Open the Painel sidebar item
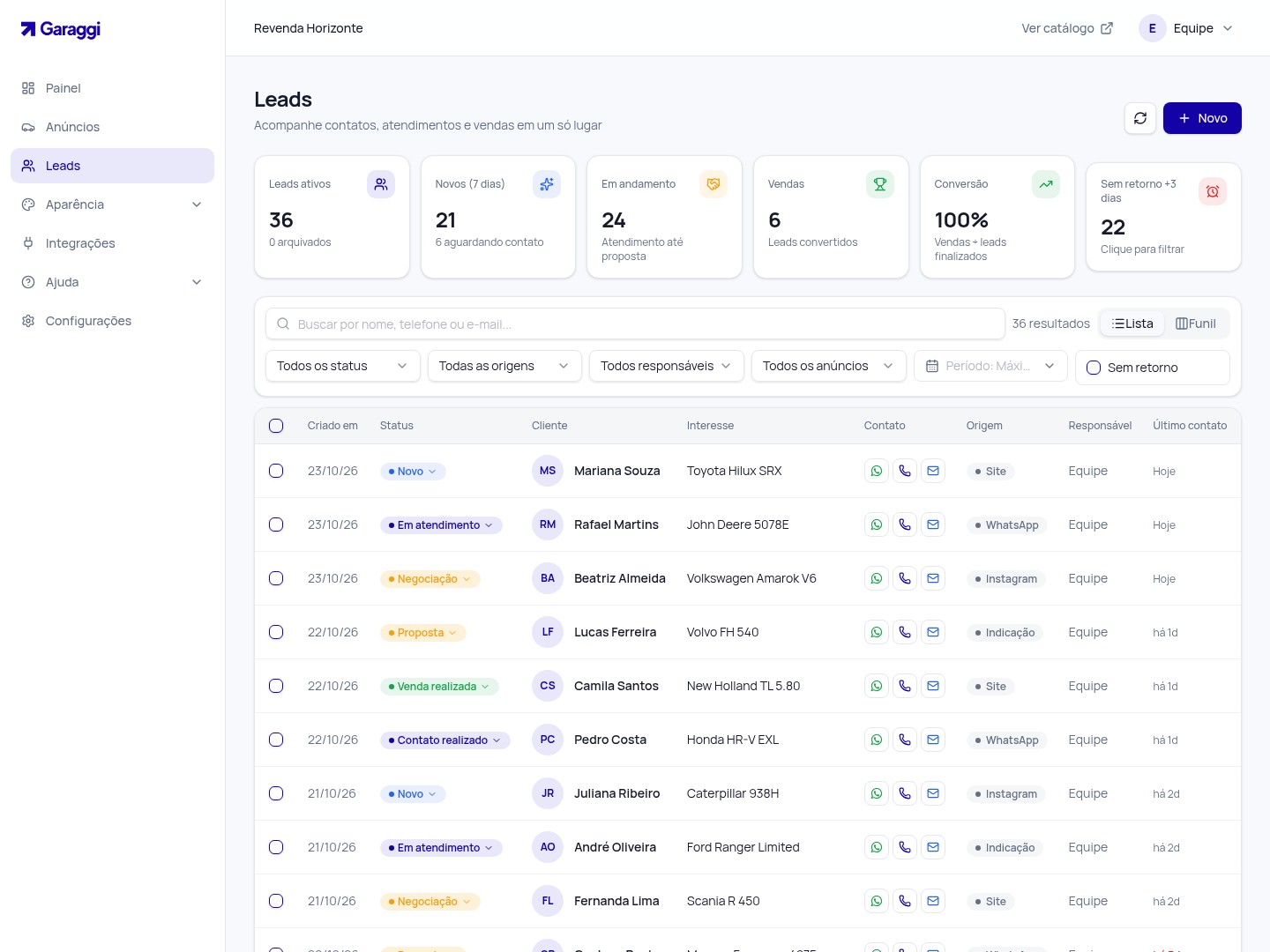The height and width of the screenshot is (952, 1270). click(112, 88)
